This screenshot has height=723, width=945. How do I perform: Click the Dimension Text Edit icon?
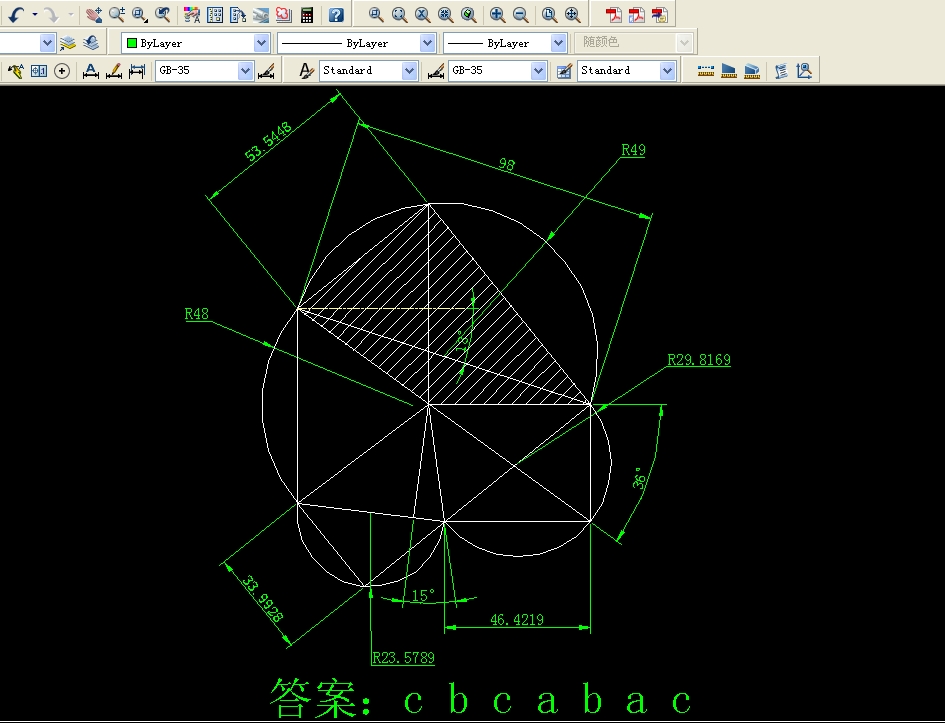pos(114,70)
